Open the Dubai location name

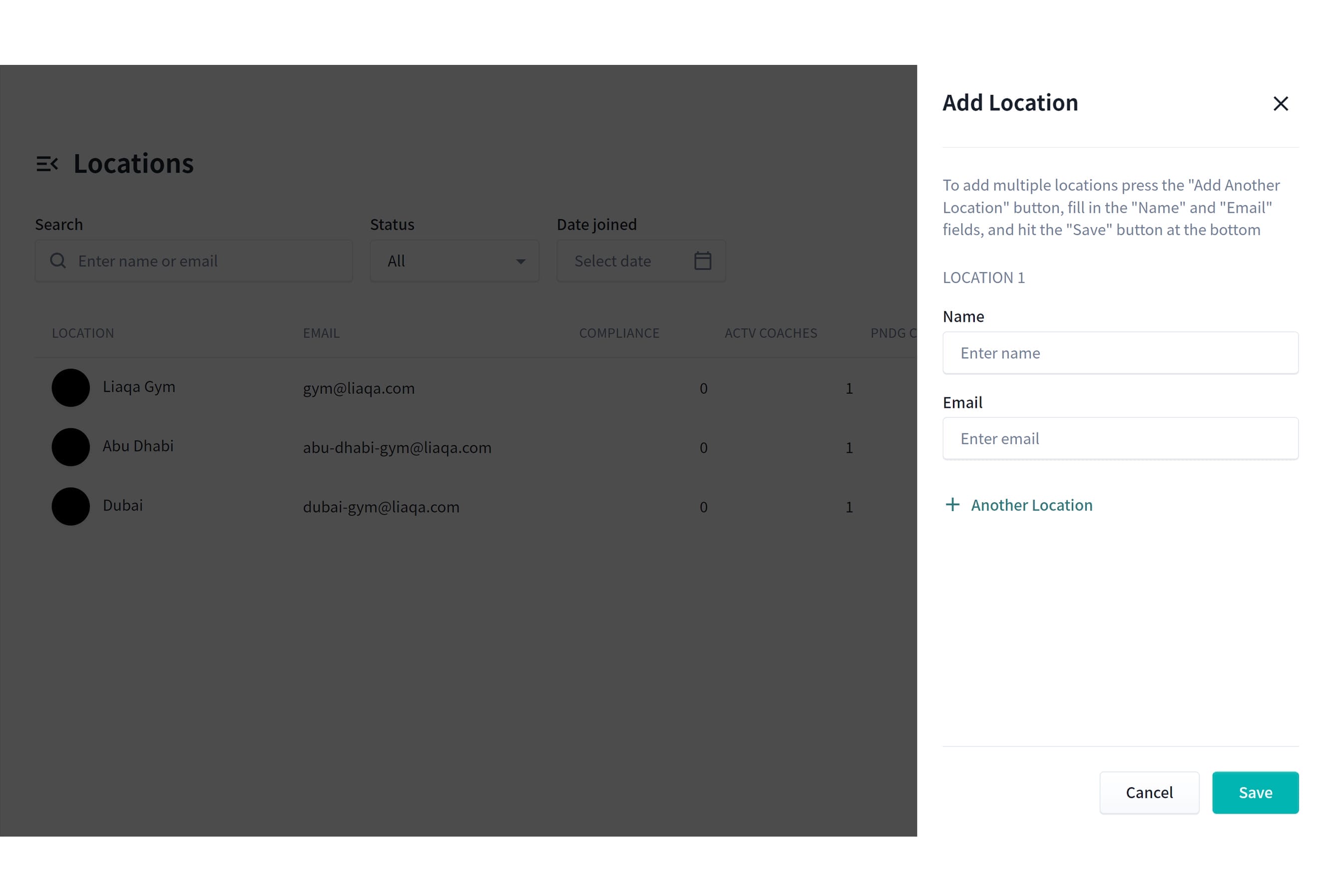(x=122, y=506)
